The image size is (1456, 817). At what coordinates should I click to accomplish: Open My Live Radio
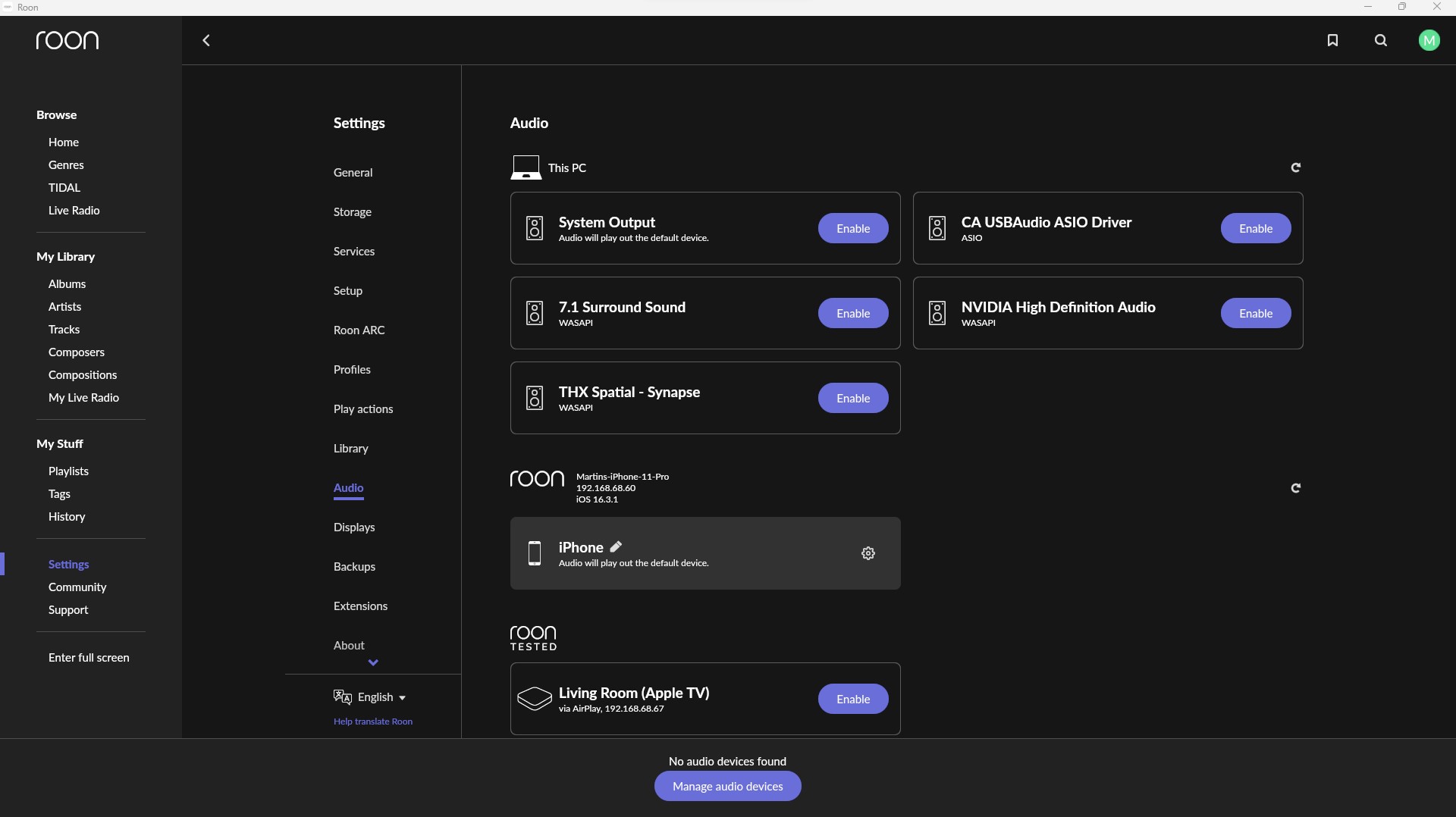point(83,398)
